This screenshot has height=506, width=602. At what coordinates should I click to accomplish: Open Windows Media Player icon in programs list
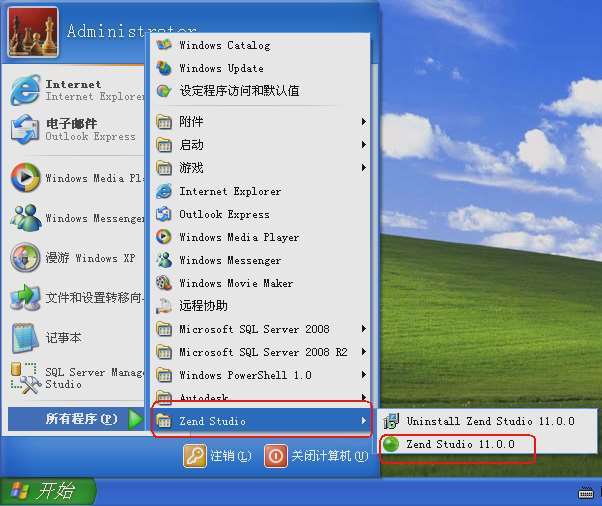[x=164, y=237]
